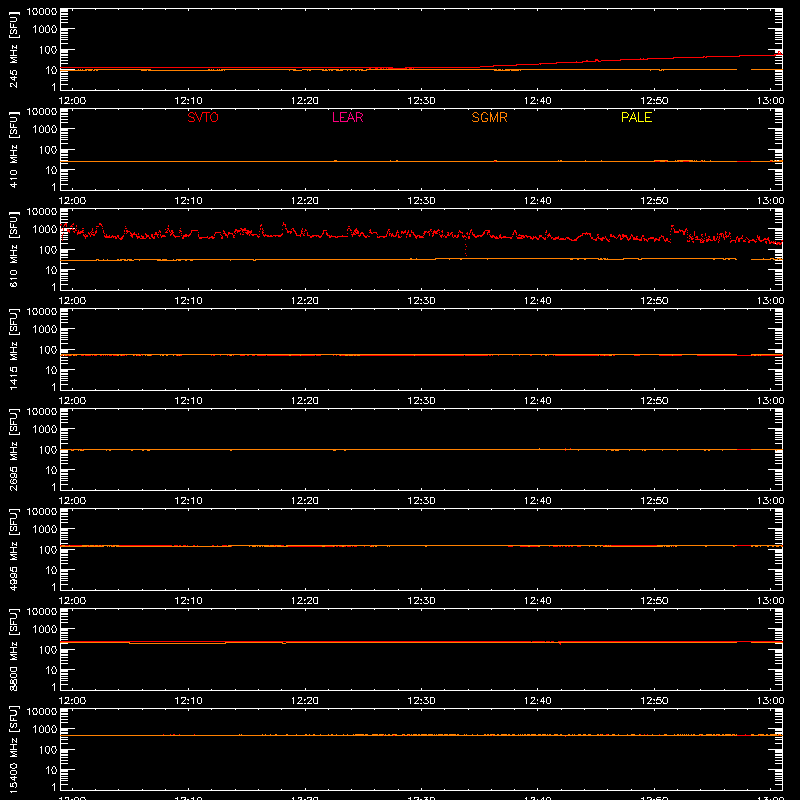
Task: Click 12:00 time label under 245 MHz plot
Action: [x=72, y=101]
